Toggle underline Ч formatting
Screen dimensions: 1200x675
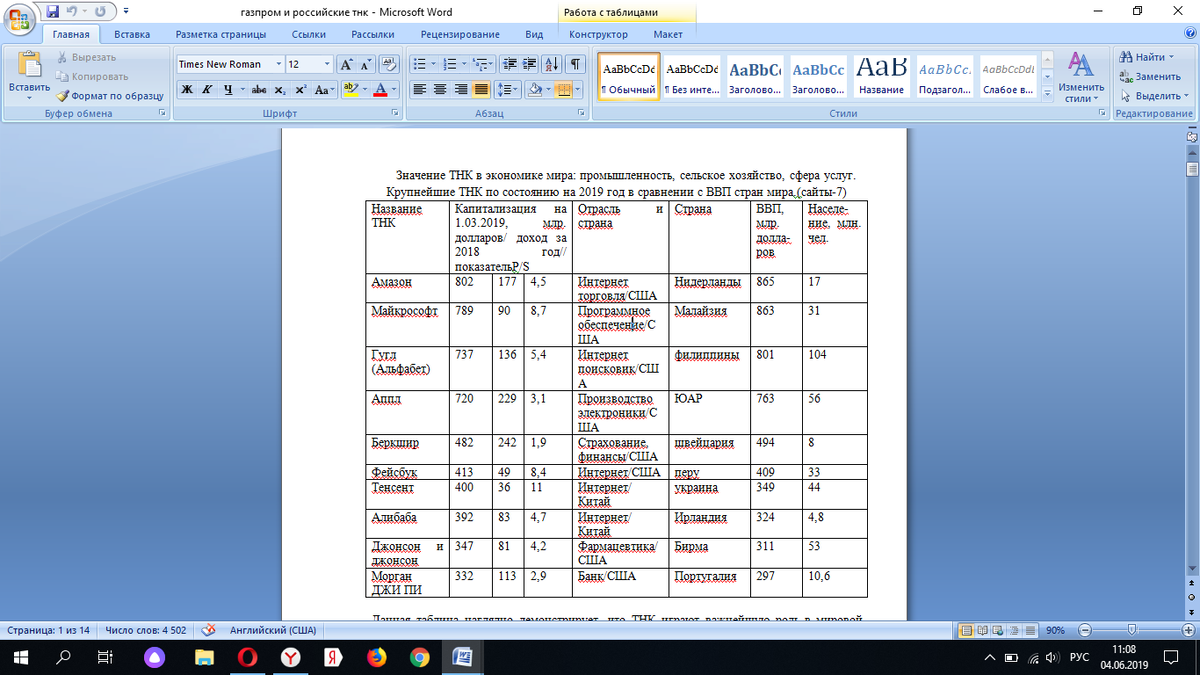[228, 90]
